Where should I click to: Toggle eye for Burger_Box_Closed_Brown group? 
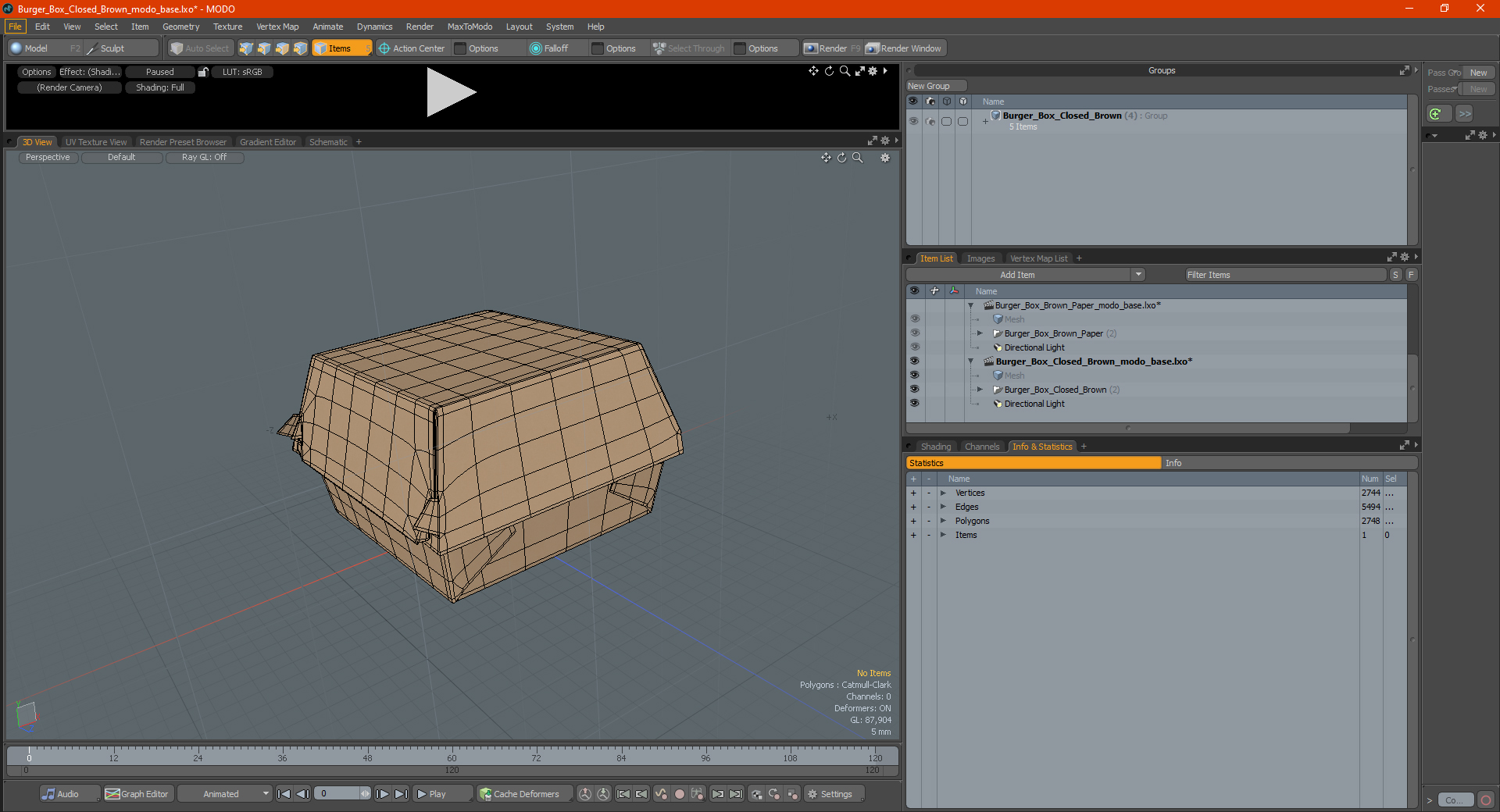pyautogui.click(x=913, y=121)
